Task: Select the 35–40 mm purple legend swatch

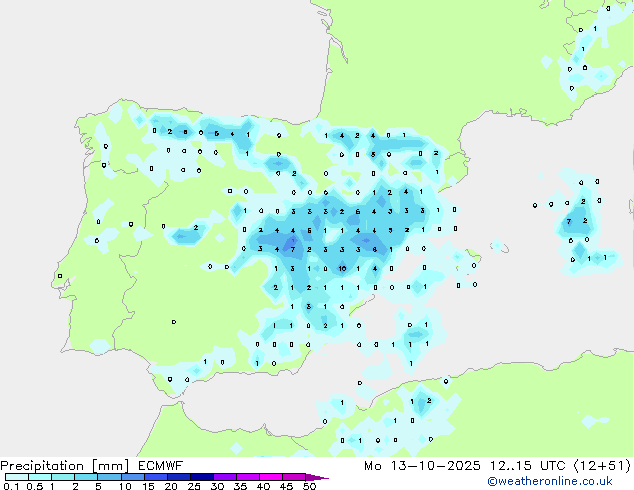Action: tap(247, 477)
